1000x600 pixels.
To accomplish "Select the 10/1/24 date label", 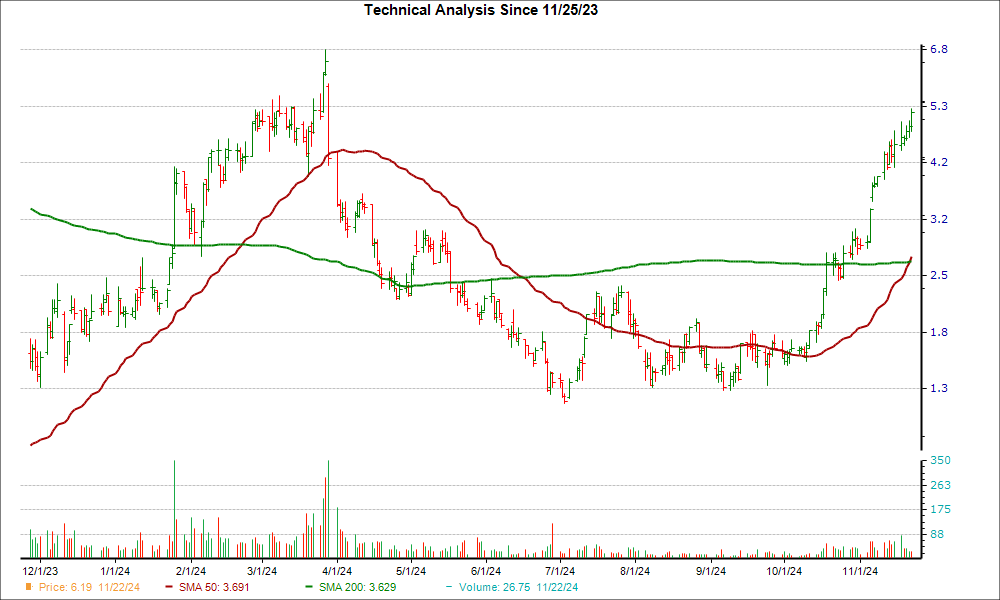I will coord(784,571).
